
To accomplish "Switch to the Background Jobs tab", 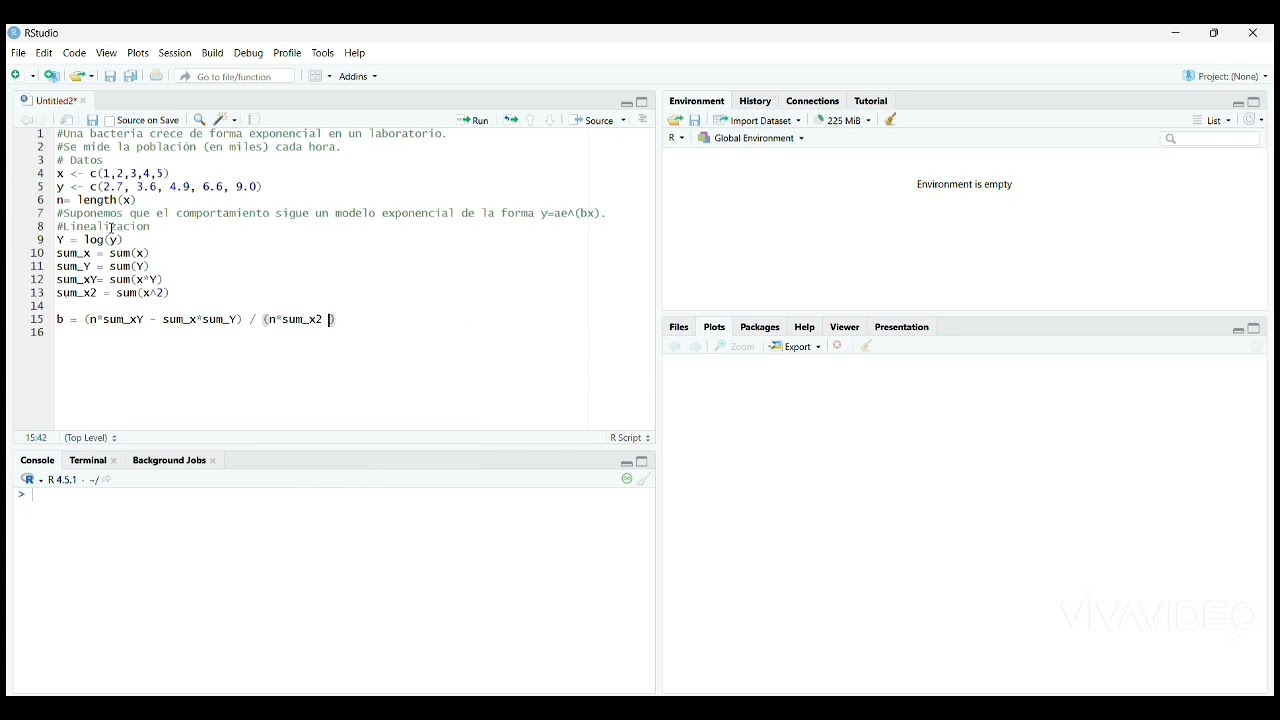I will click(169, 461).
